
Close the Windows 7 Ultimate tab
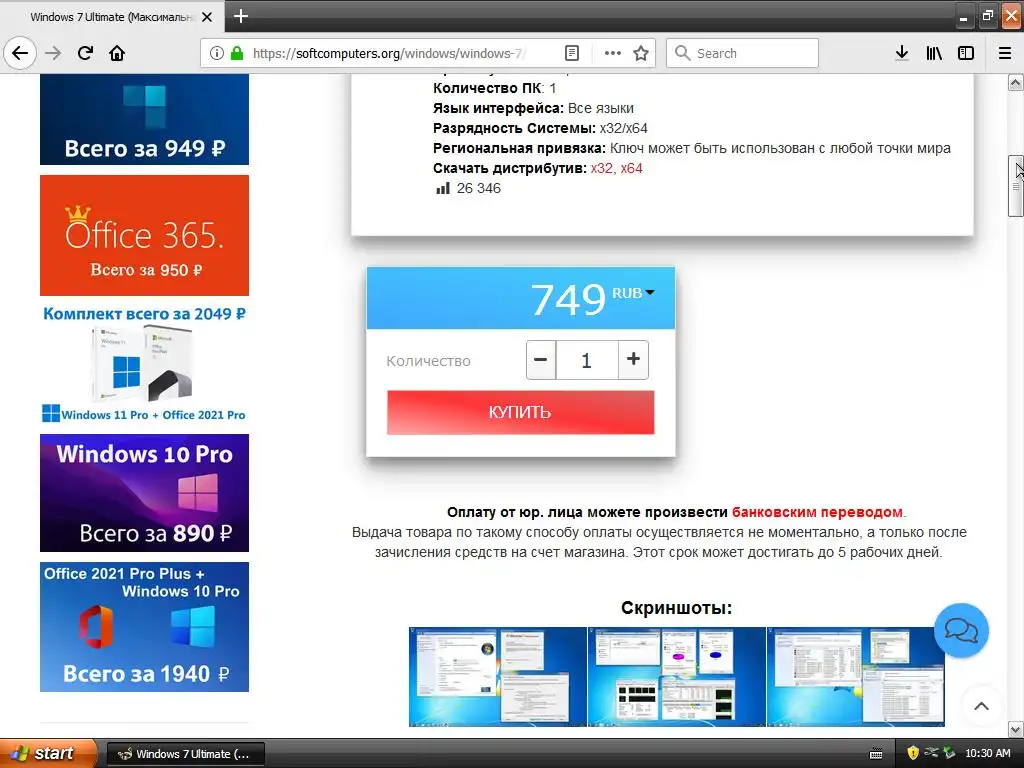[x=207, y=17]
